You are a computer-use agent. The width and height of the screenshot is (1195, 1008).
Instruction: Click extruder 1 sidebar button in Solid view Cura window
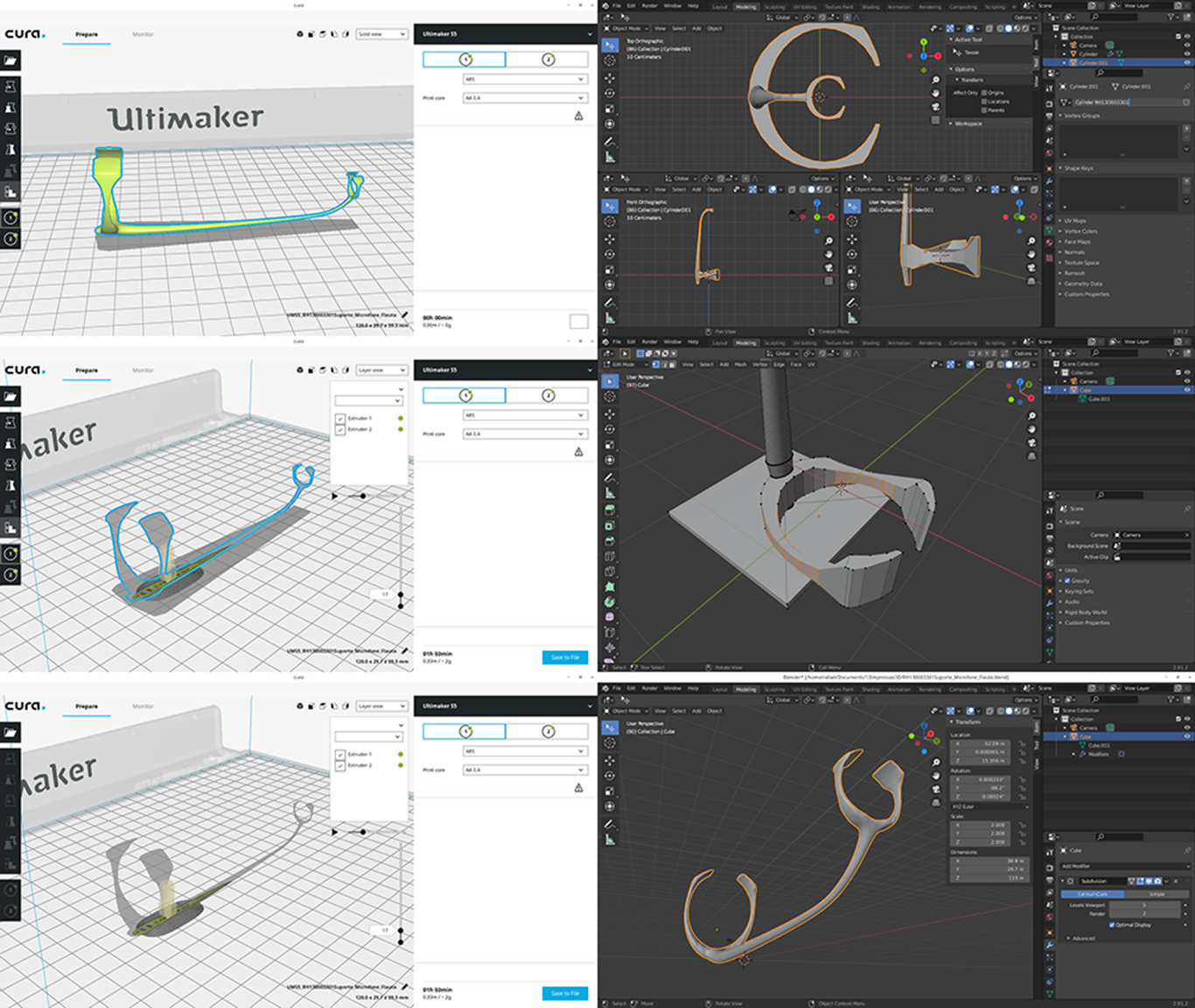[x=10, y=218]
